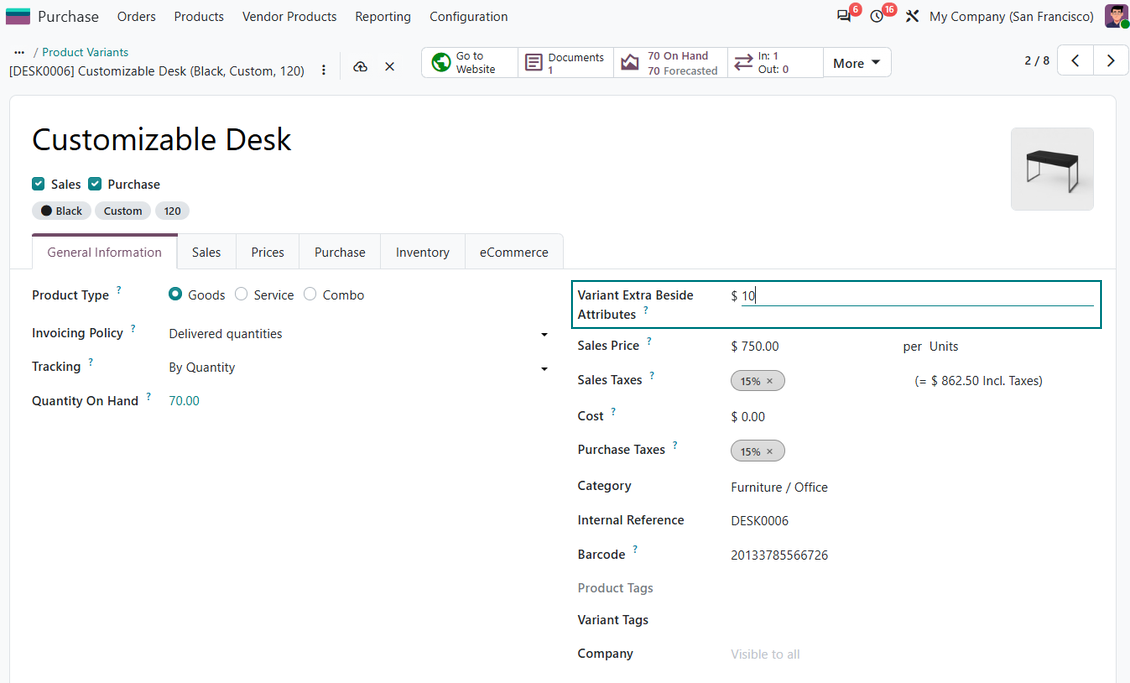The height and width of the screenshot is (683, 1130).
Task: Click the Product Type help question mark
Action: click(x=119, y=290)
